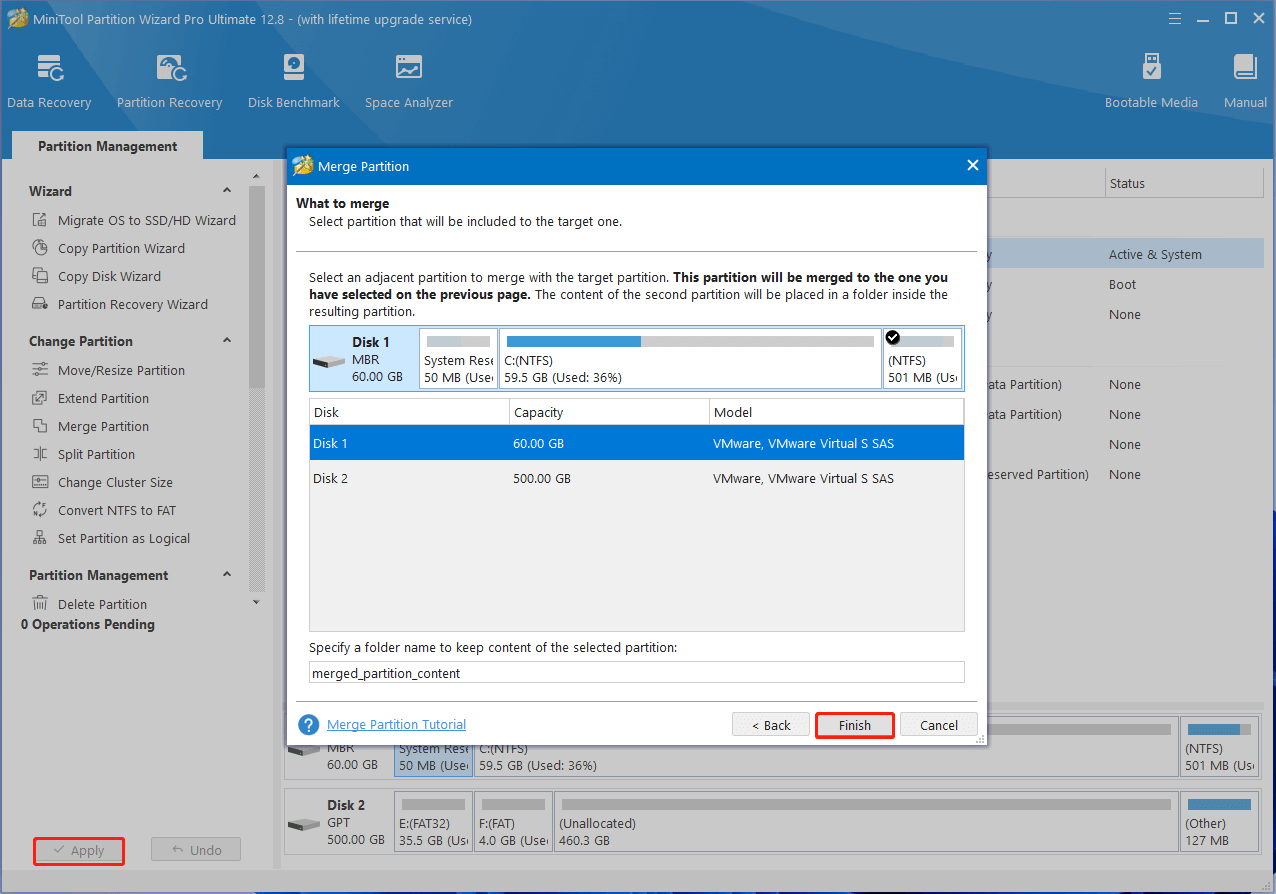
Task: Click the Status column header
Action: [1184, 183]
